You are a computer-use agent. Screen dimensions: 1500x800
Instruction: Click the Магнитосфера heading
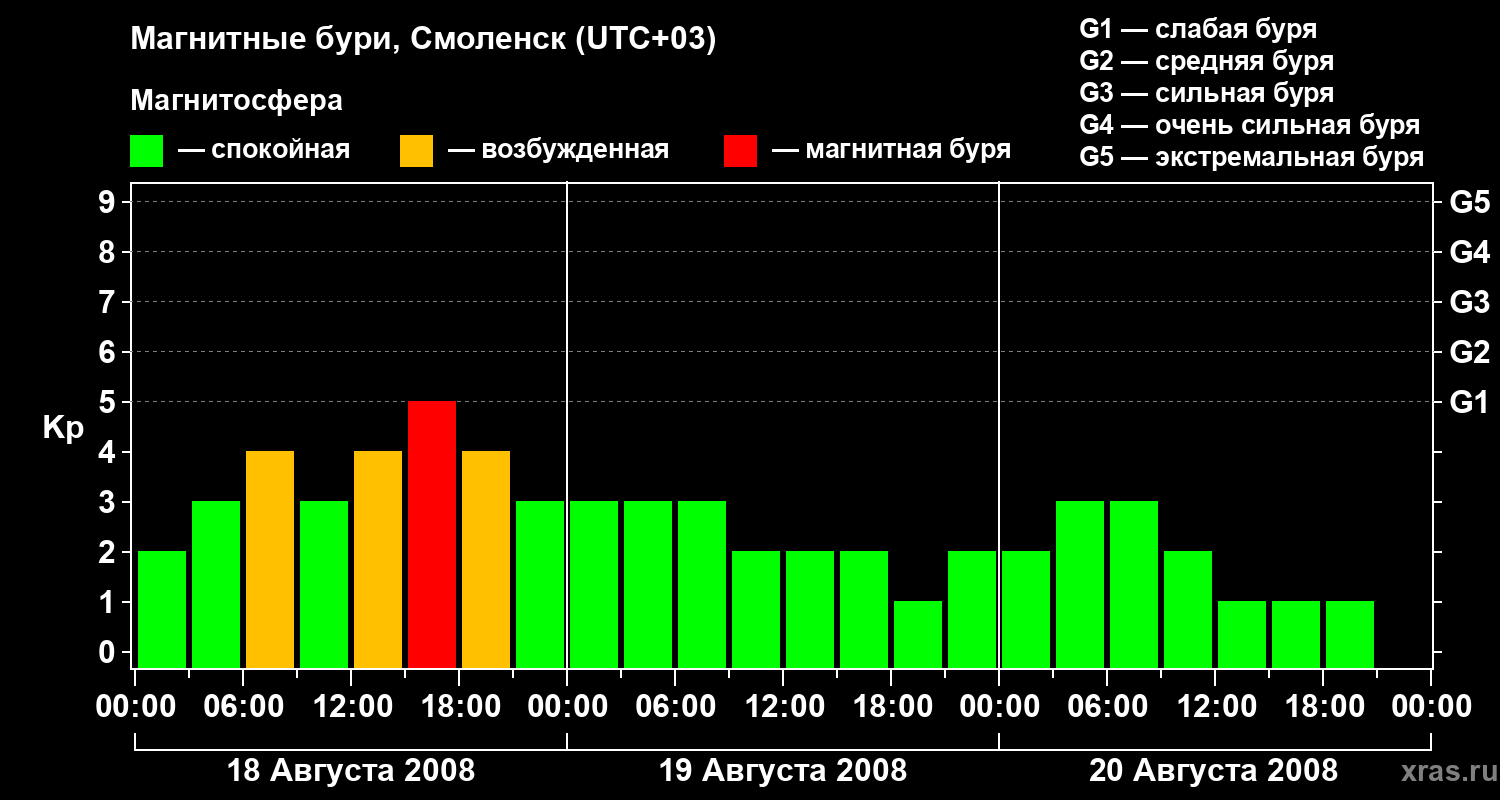[x=236, y=101]
